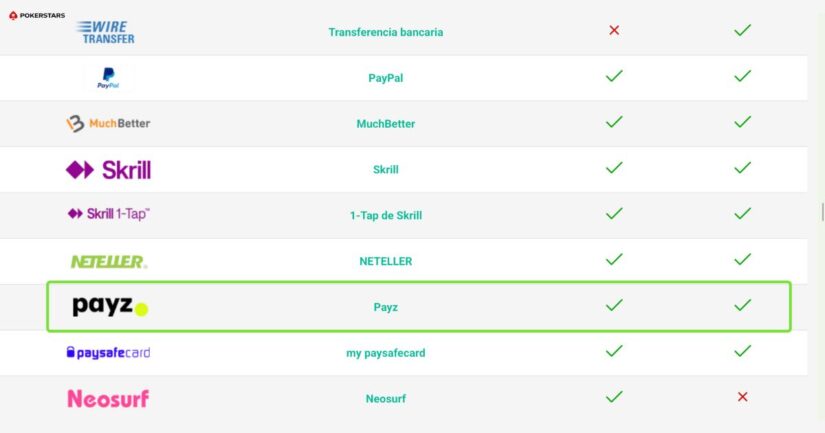Click the Skrill 1-Tap logo
Viewport: 825px width, 433px height.
tap(108, 214)
